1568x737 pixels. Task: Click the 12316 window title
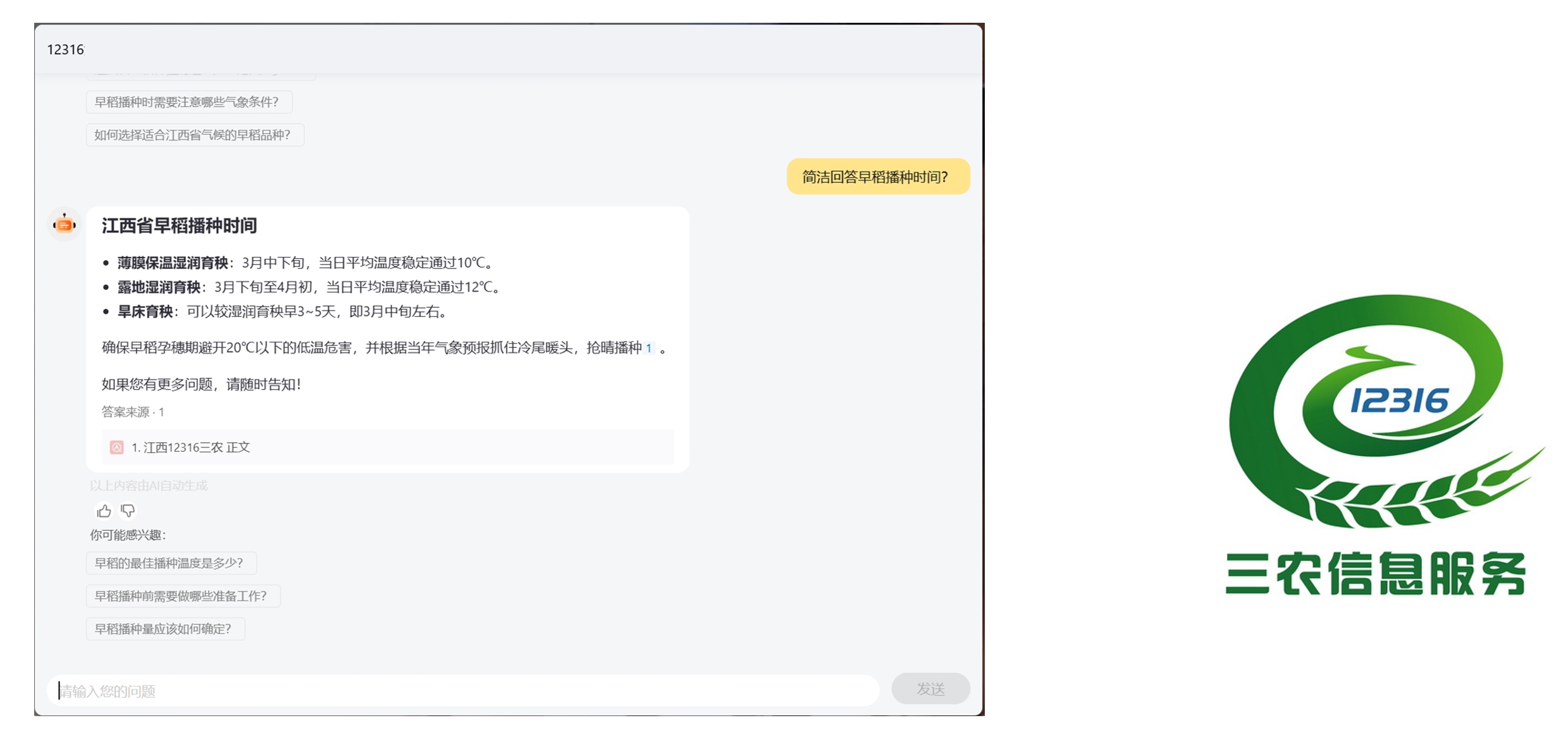tap(65, 49)
